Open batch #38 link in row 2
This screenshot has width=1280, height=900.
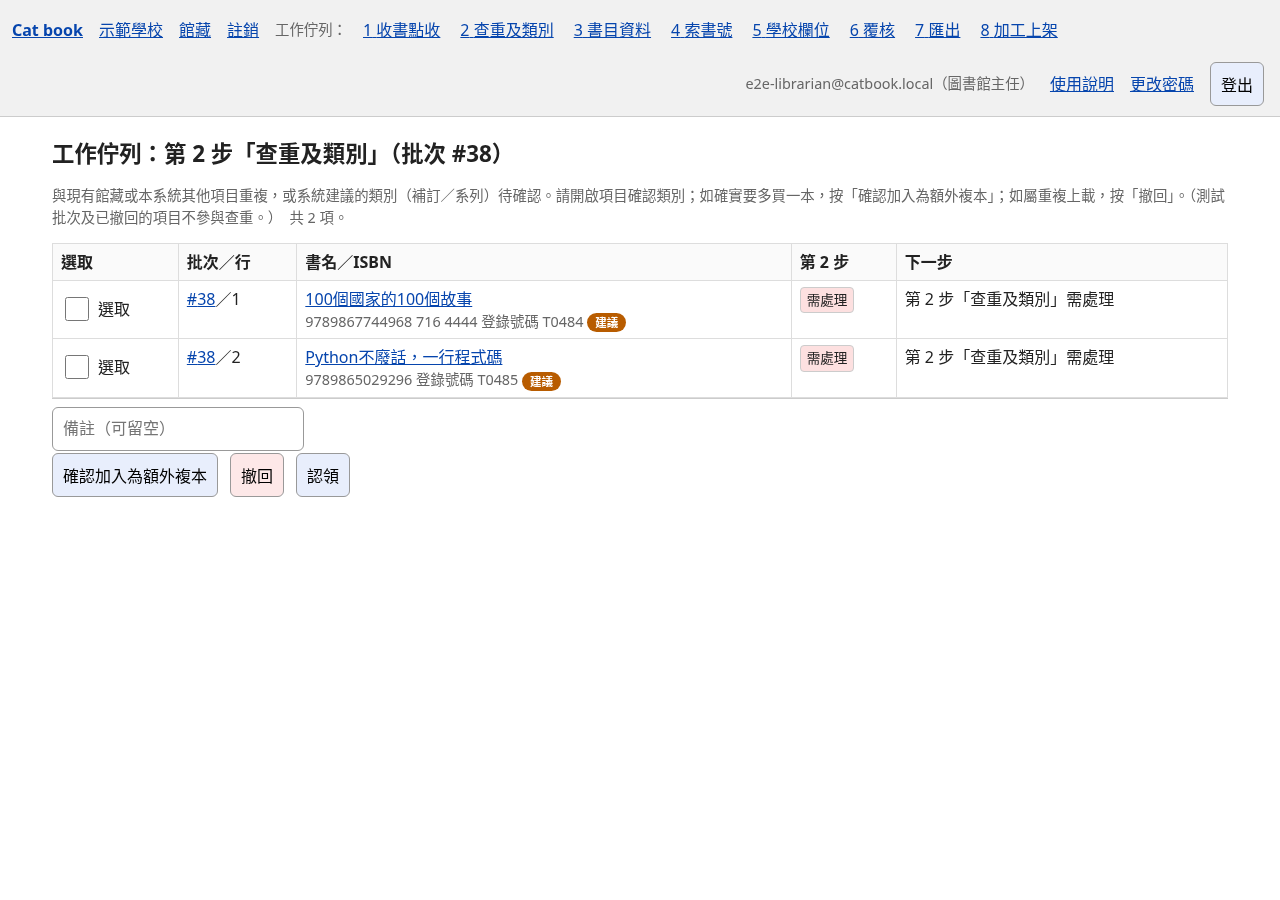201,357
